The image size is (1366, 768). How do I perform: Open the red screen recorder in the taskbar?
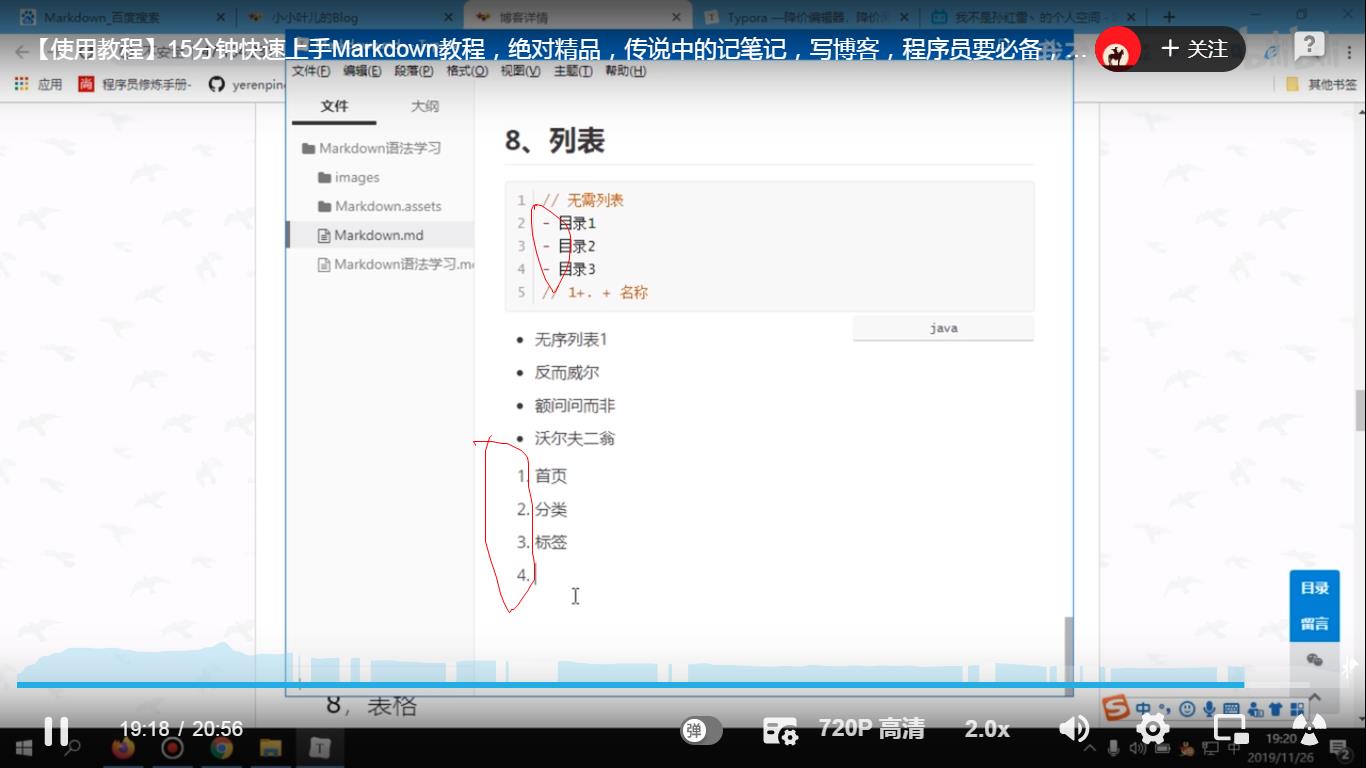[x=172, y=747]
